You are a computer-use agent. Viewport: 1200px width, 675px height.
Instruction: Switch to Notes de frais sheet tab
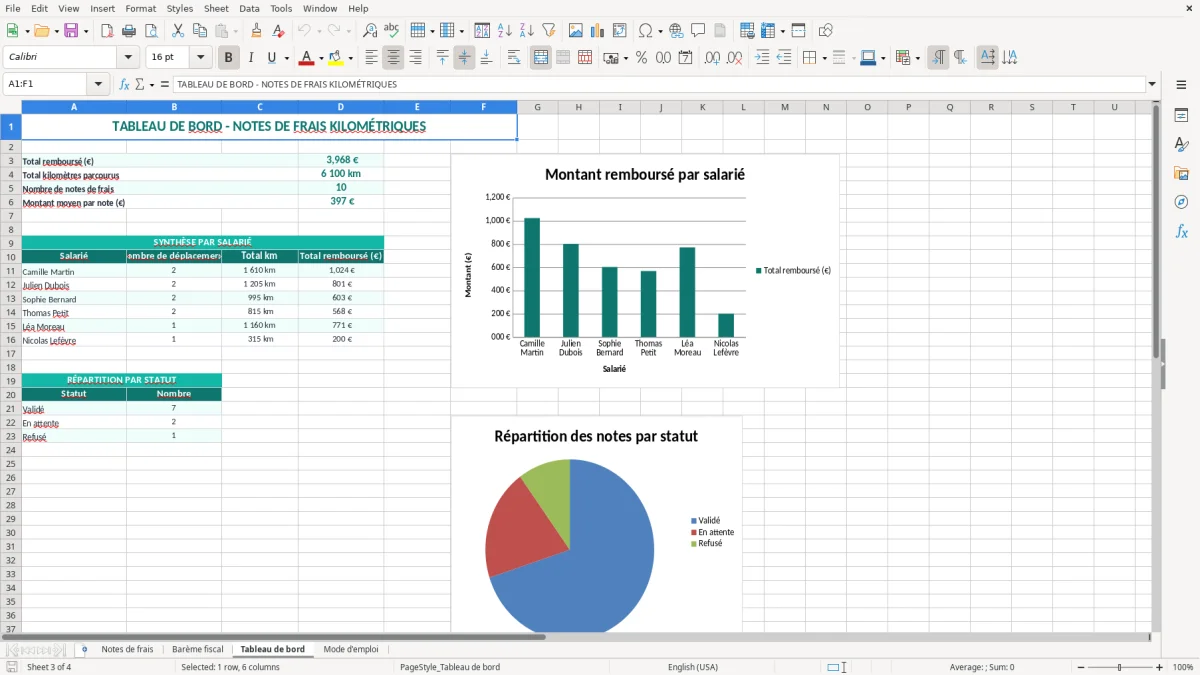tap(127, 649)
